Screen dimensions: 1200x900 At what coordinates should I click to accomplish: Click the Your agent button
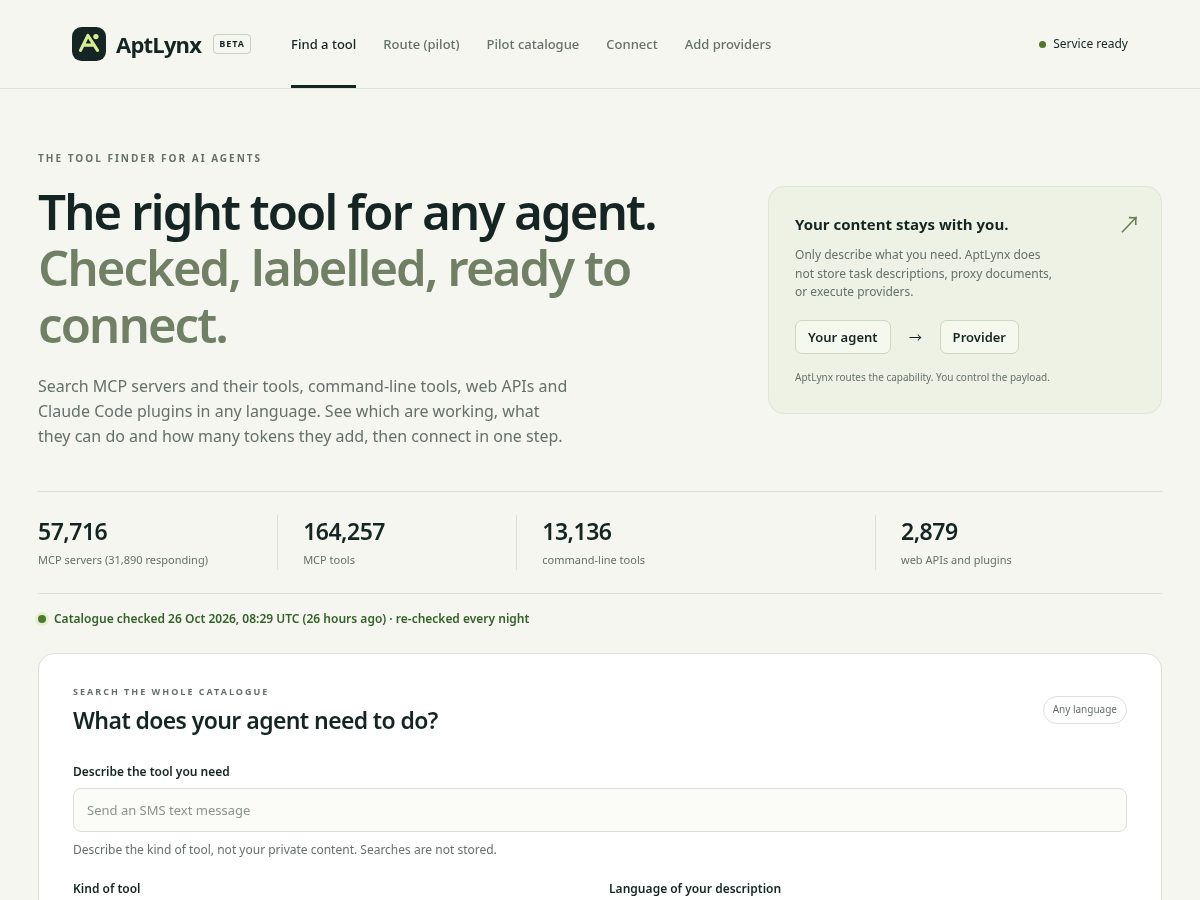tap(842, 337)
